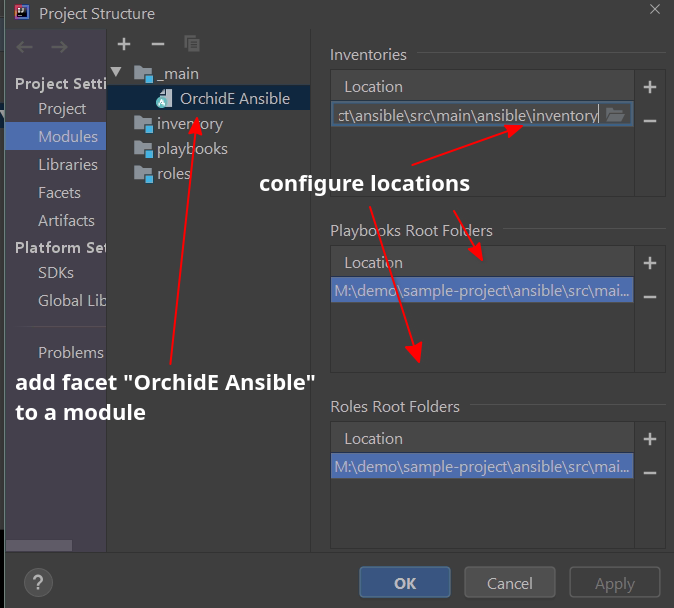This screenshot has width=674, height=608.
Task: Click the playbooks module folder icon
Action: coord(143,149)
